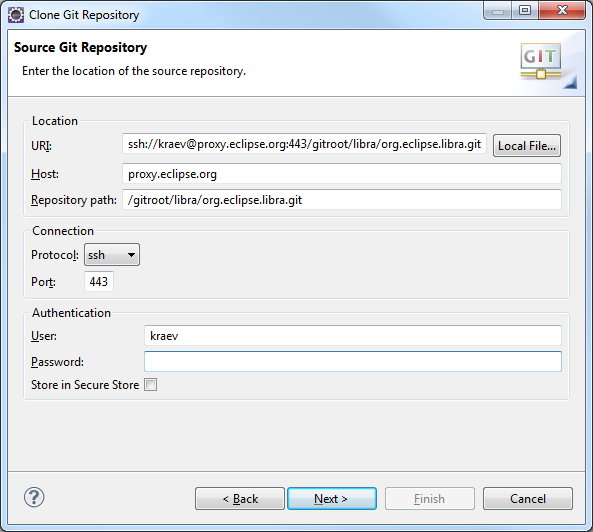The image size is (593, 532).
Task: Click the empty Password field
Action: tap(352, 361)
